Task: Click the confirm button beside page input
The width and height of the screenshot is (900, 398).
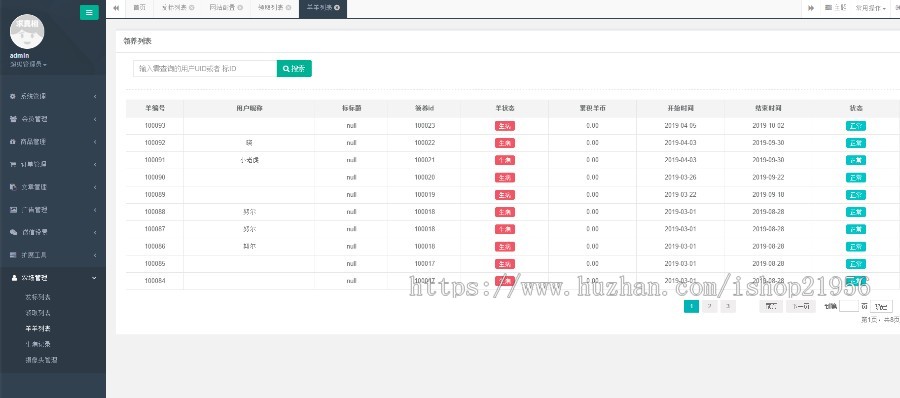Action: [881, 307]
